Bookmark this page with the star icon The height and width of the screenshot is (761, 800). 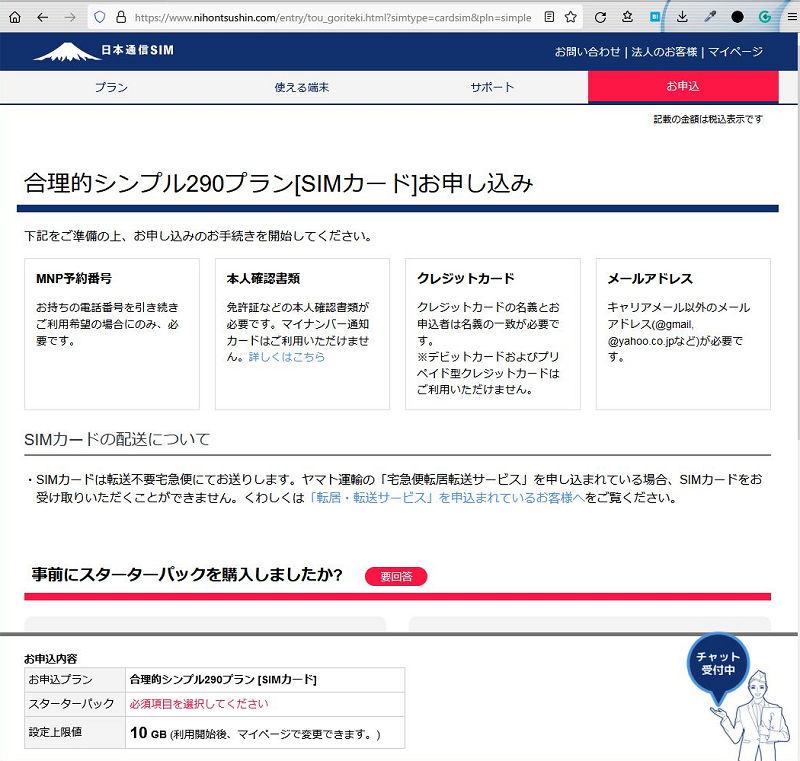pyautogui.click(x=570, y=16)
